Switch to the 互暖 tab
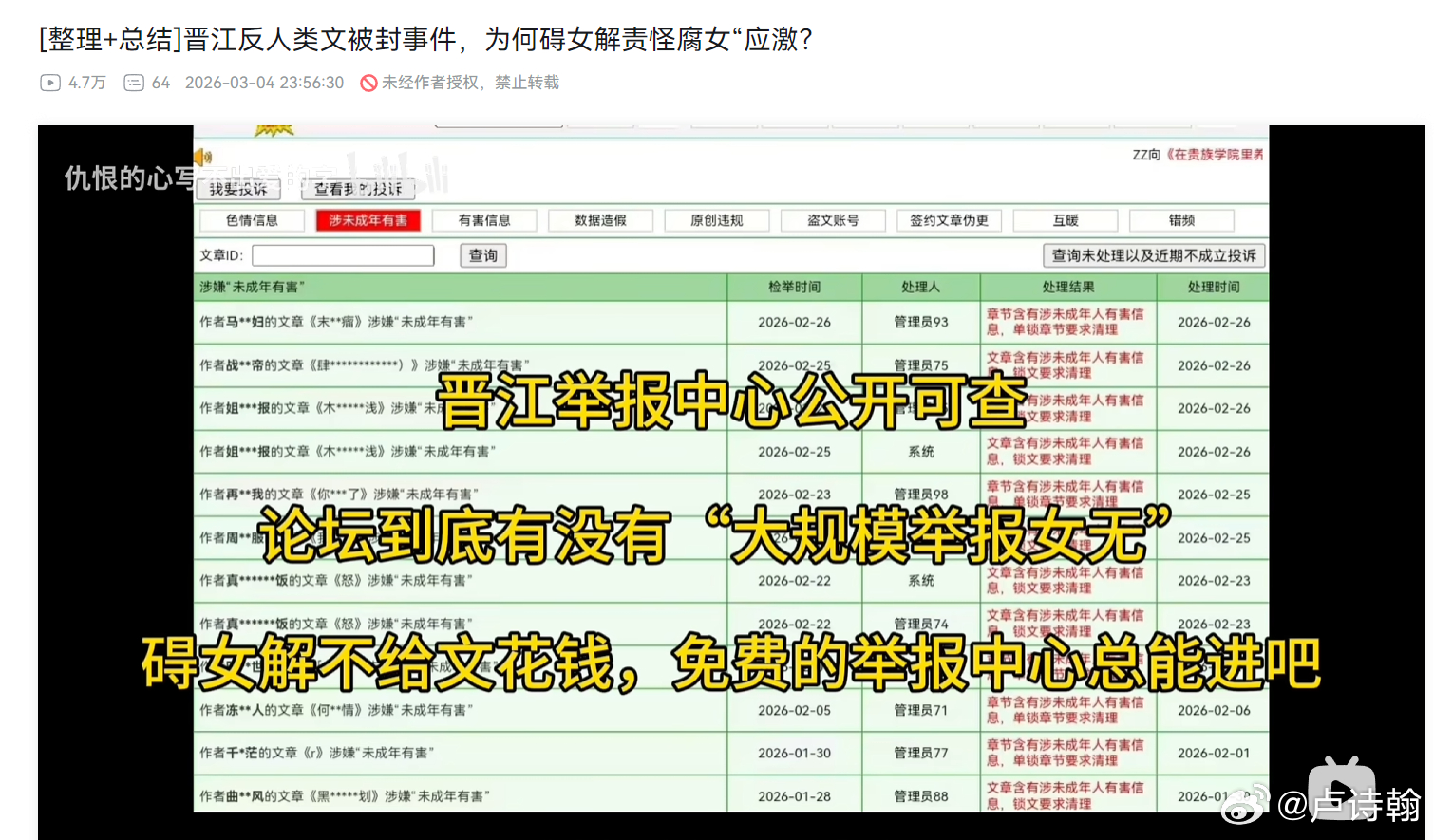This screenshot has width=1434, height=840. pos(1066,220)
